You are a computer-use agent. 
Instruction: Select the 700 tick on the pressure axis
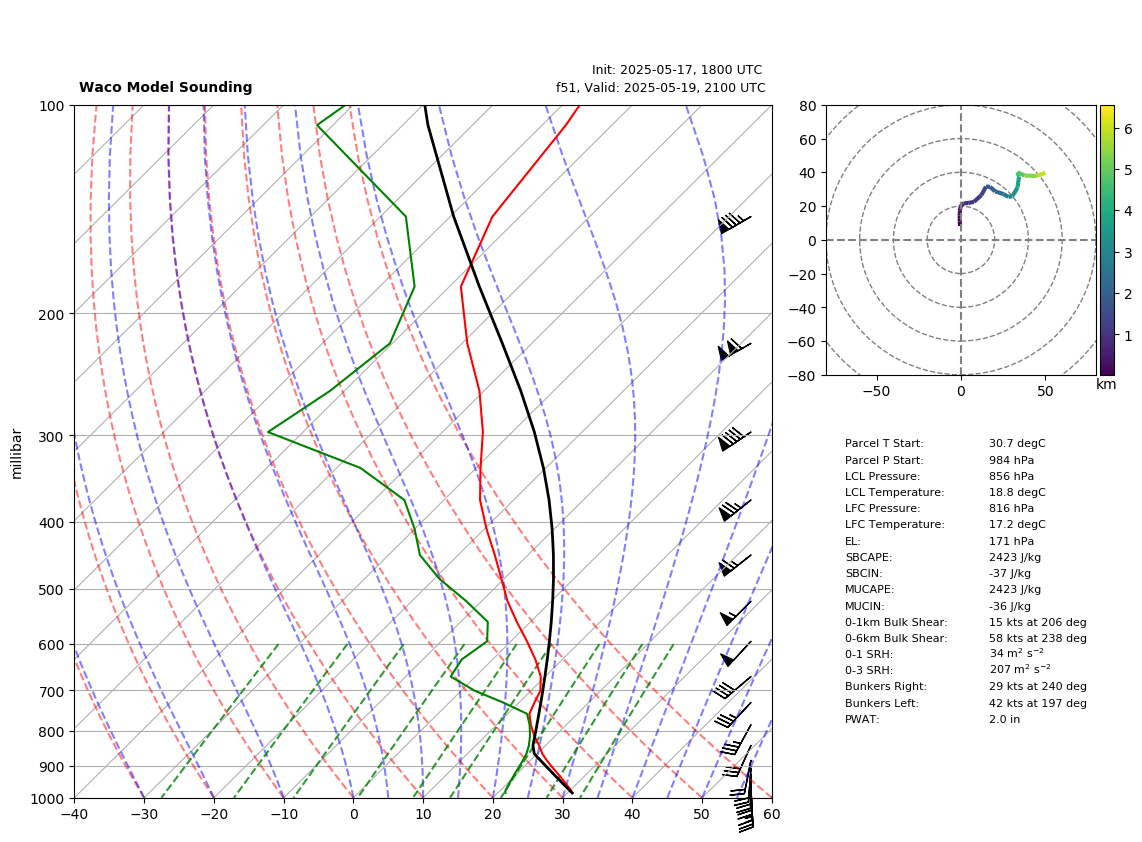pos(51,691)
